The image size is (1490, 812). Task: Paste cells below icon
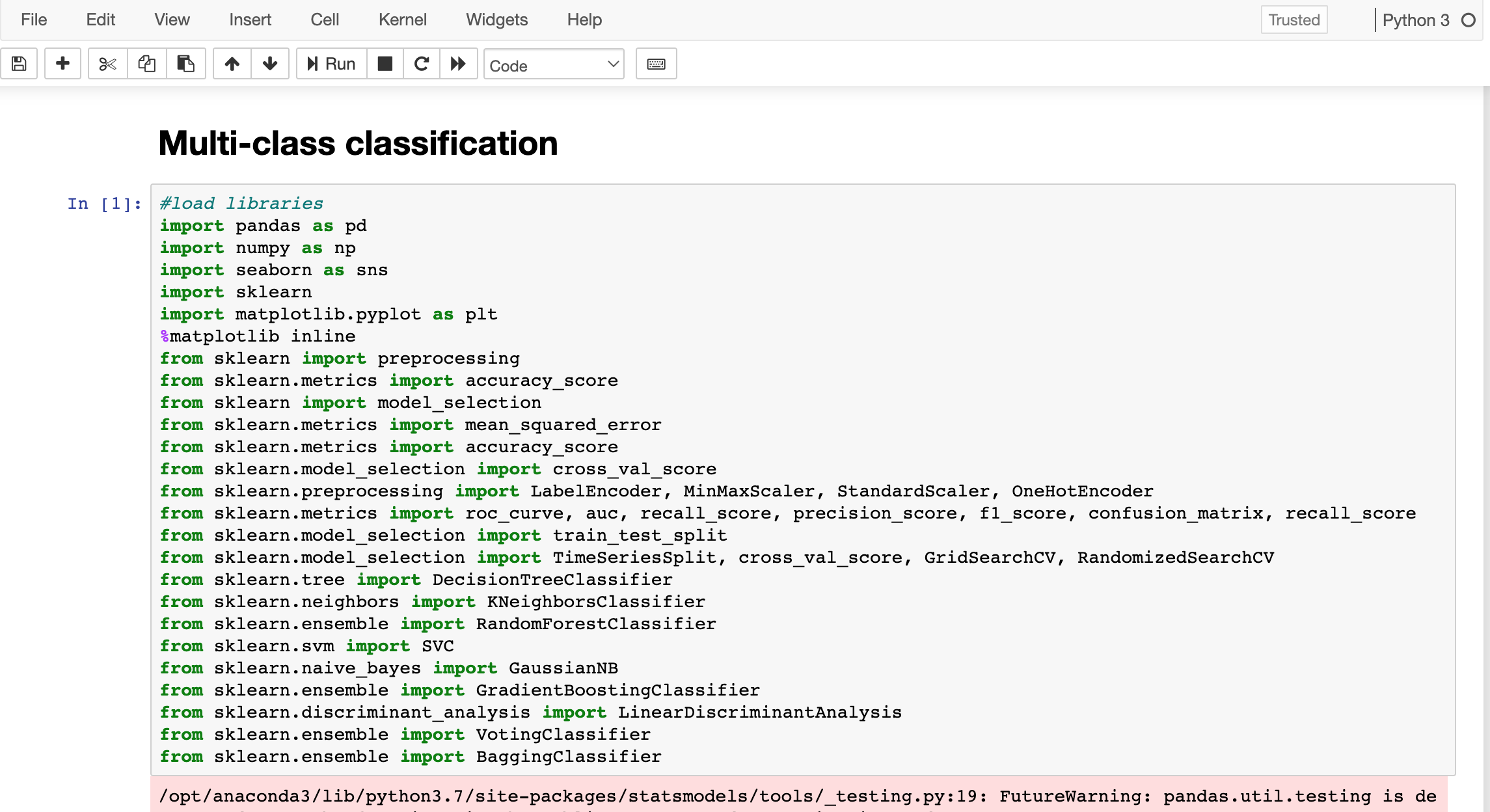(x=185, y=64)
